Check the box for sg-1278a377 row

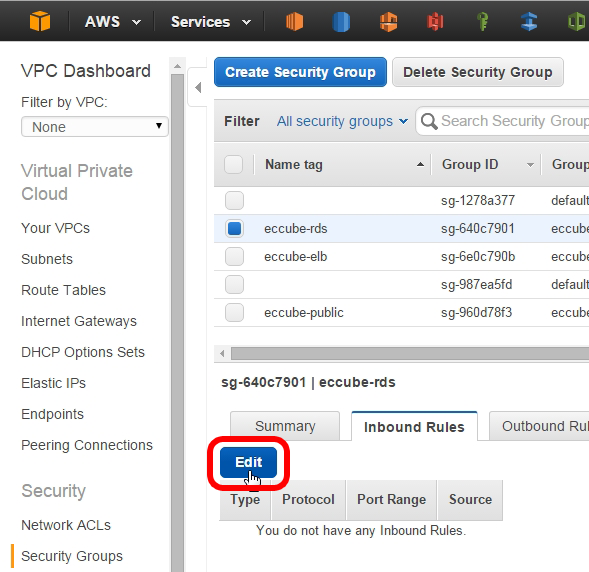coord(234,200)
